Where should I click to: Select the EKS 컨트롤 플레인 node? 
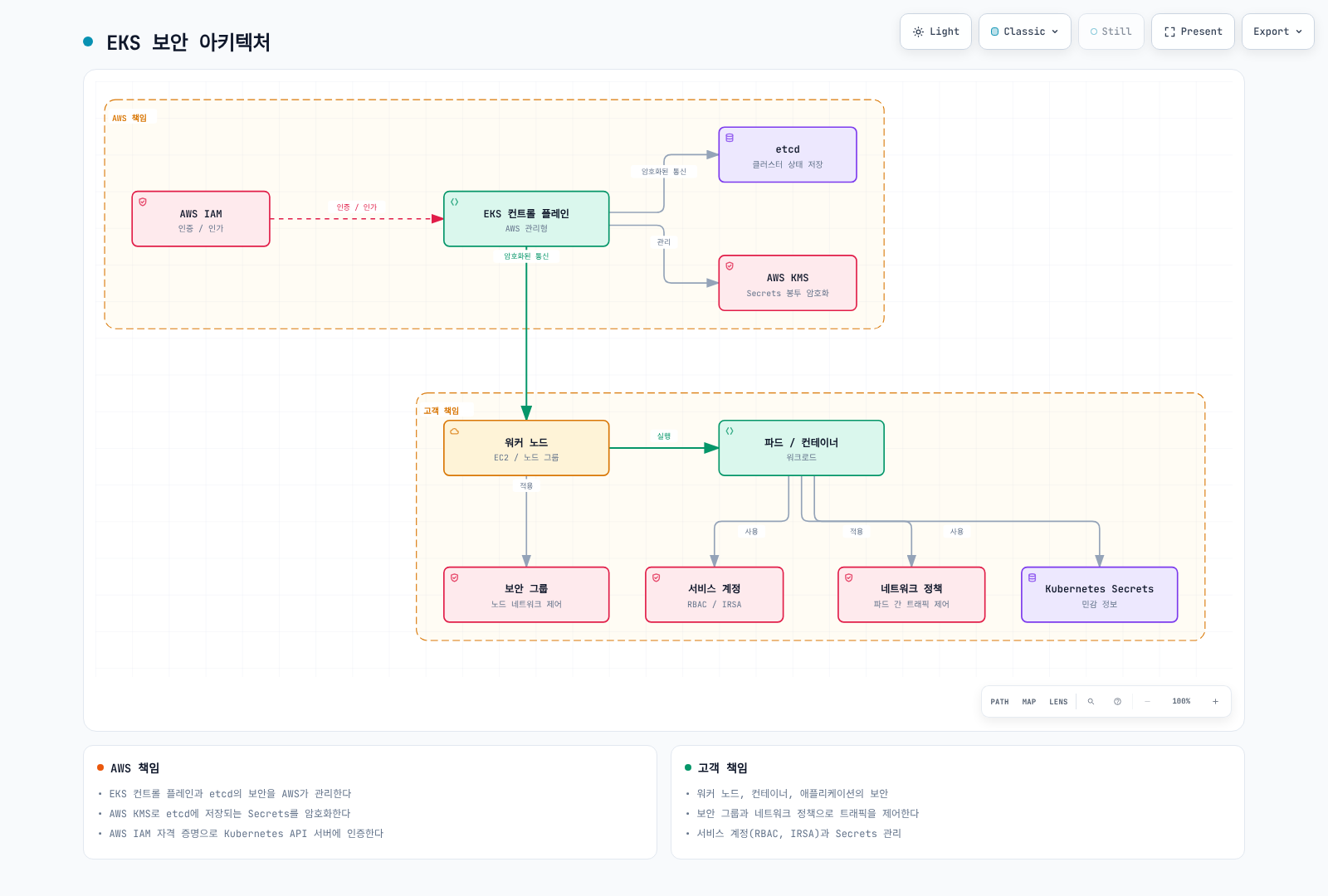click(x=526, y=219)
